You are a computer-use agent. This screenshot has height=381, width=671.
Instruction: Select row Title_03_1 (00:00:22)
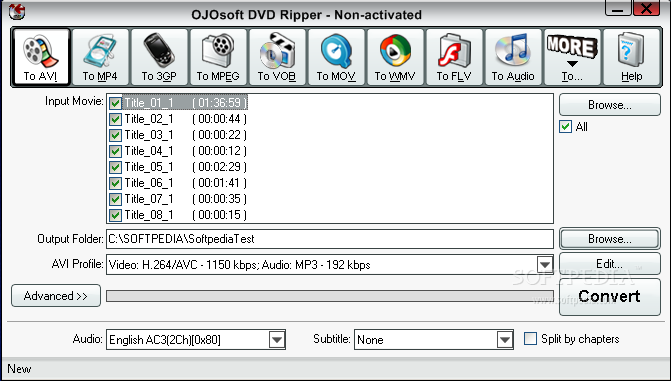[x=185, y=135]
